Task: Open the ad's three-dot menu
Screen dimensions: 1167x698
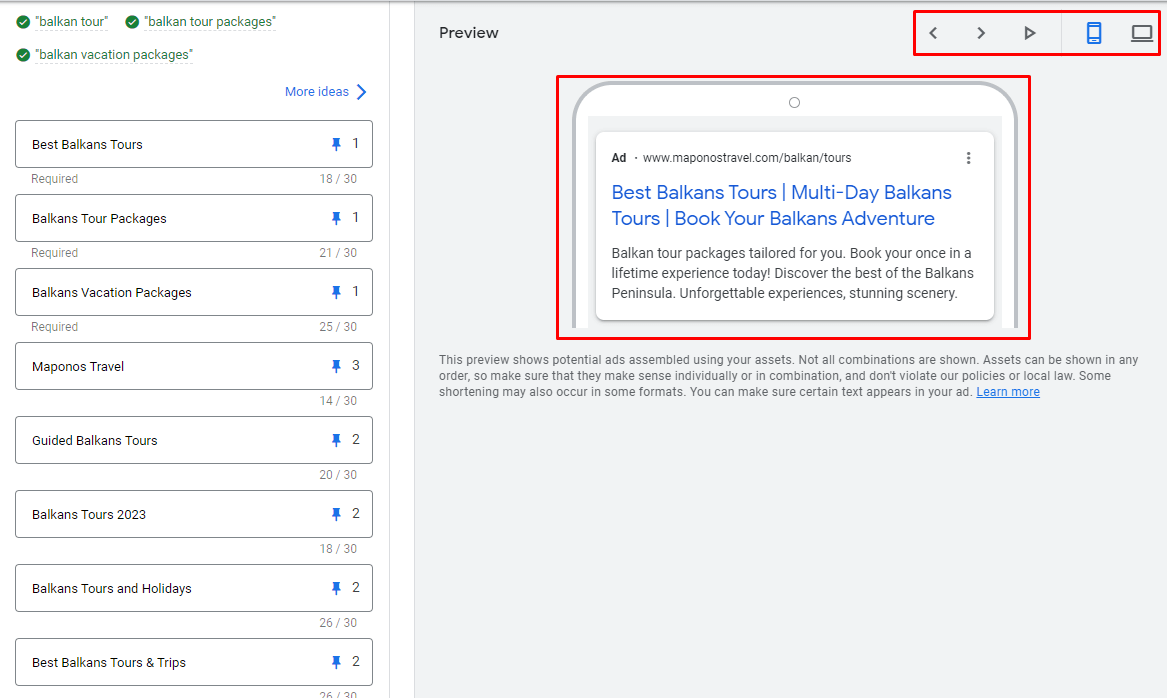Action: point(968,158)
